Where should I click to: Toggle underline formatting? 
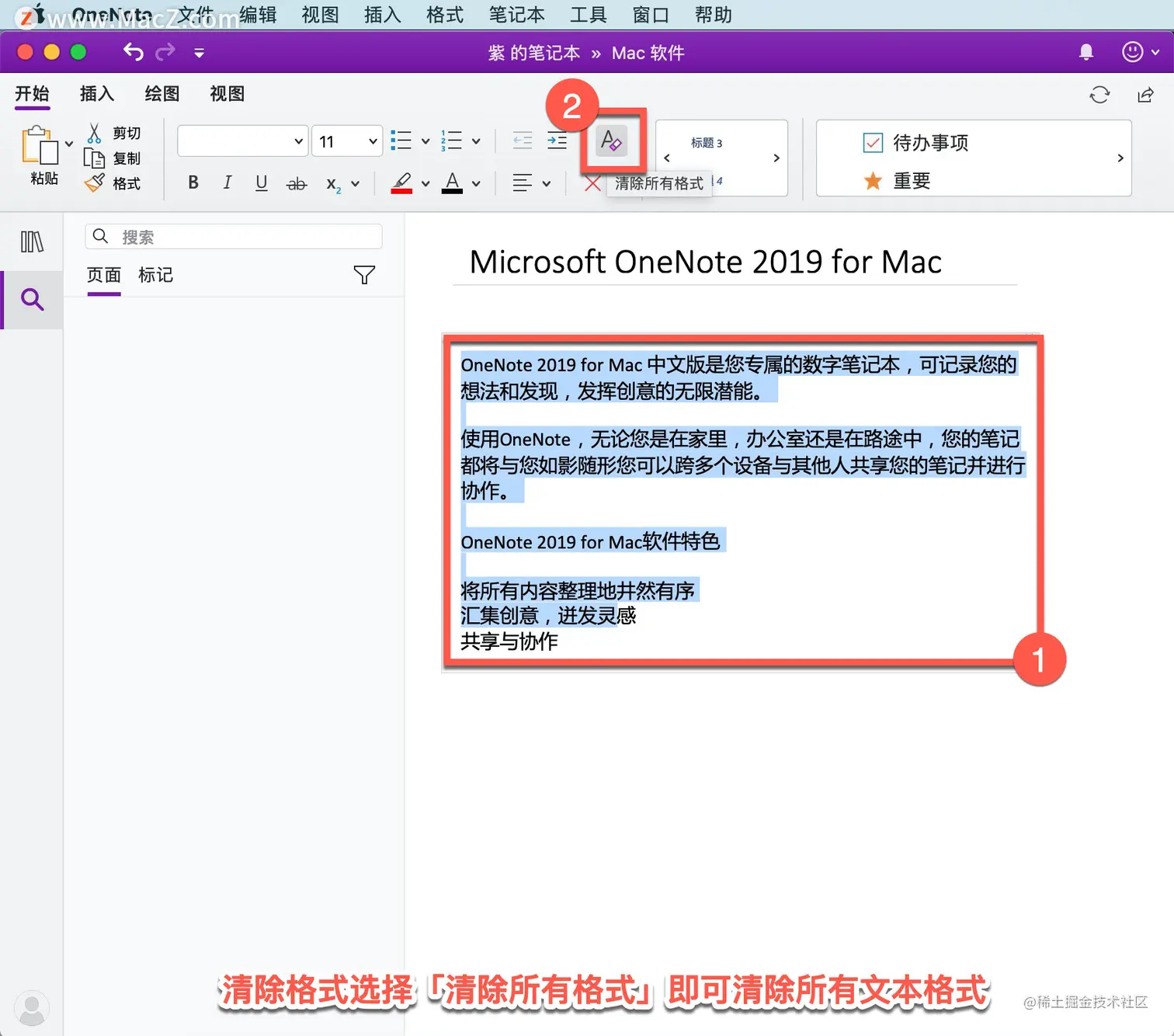point(262,183)
